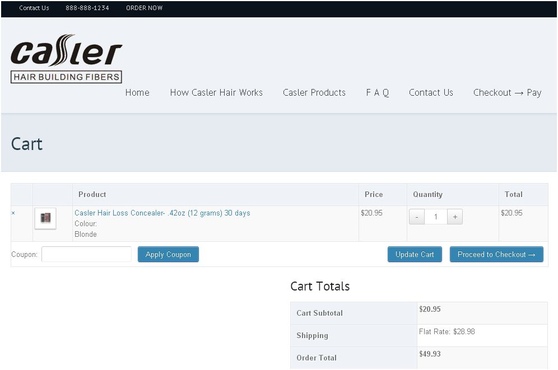Click the Flat Rate: $28.98 shipping text

[447, 332]
